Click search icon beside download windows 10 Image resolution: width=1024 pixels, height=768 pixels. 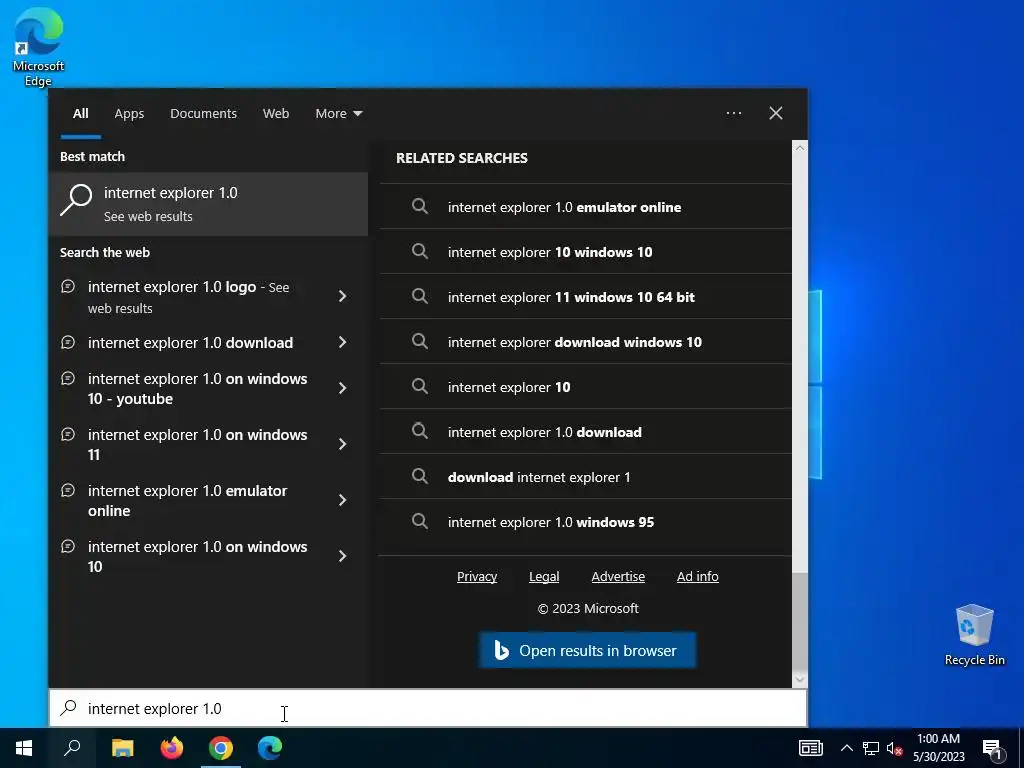pos(420,342)
